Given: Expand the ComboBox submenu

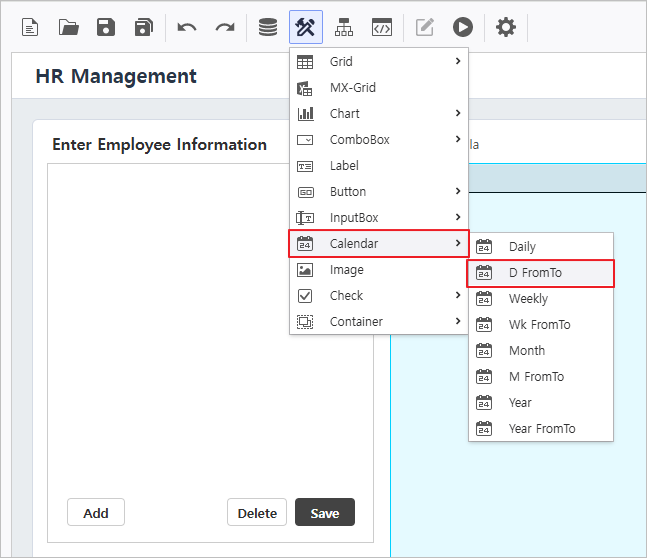Looking at the screenshot, I should 379,140.
